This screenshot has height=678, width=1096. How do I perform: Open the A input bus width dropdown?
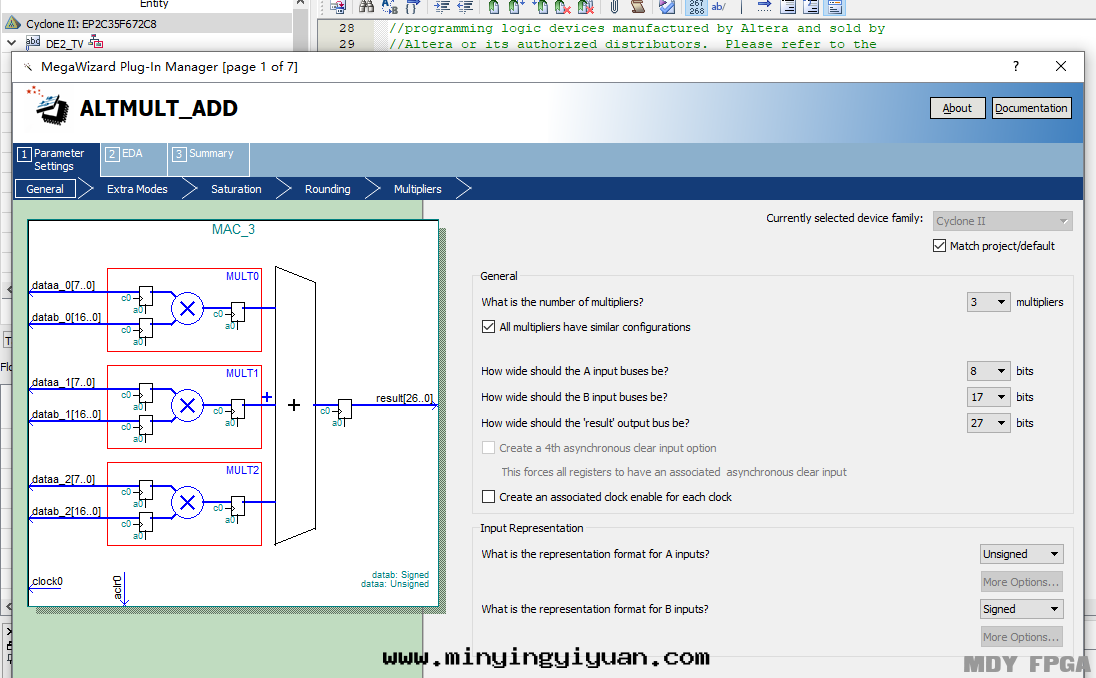click(x=988, y=371)
